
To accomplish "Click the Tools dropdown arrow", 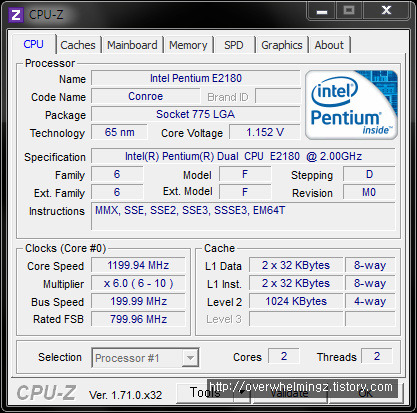I will click(243, 393).
